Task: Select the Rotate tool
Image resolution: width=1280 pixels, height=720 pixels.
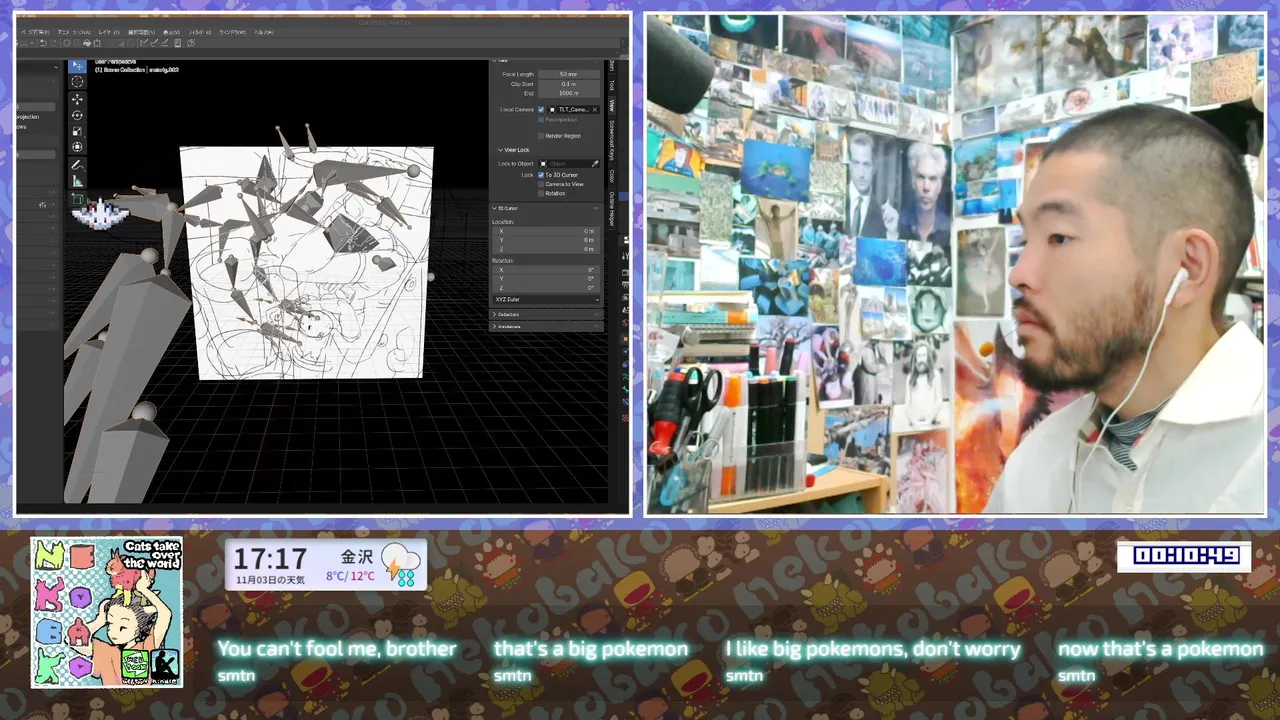Action: (x=77, y=114)
